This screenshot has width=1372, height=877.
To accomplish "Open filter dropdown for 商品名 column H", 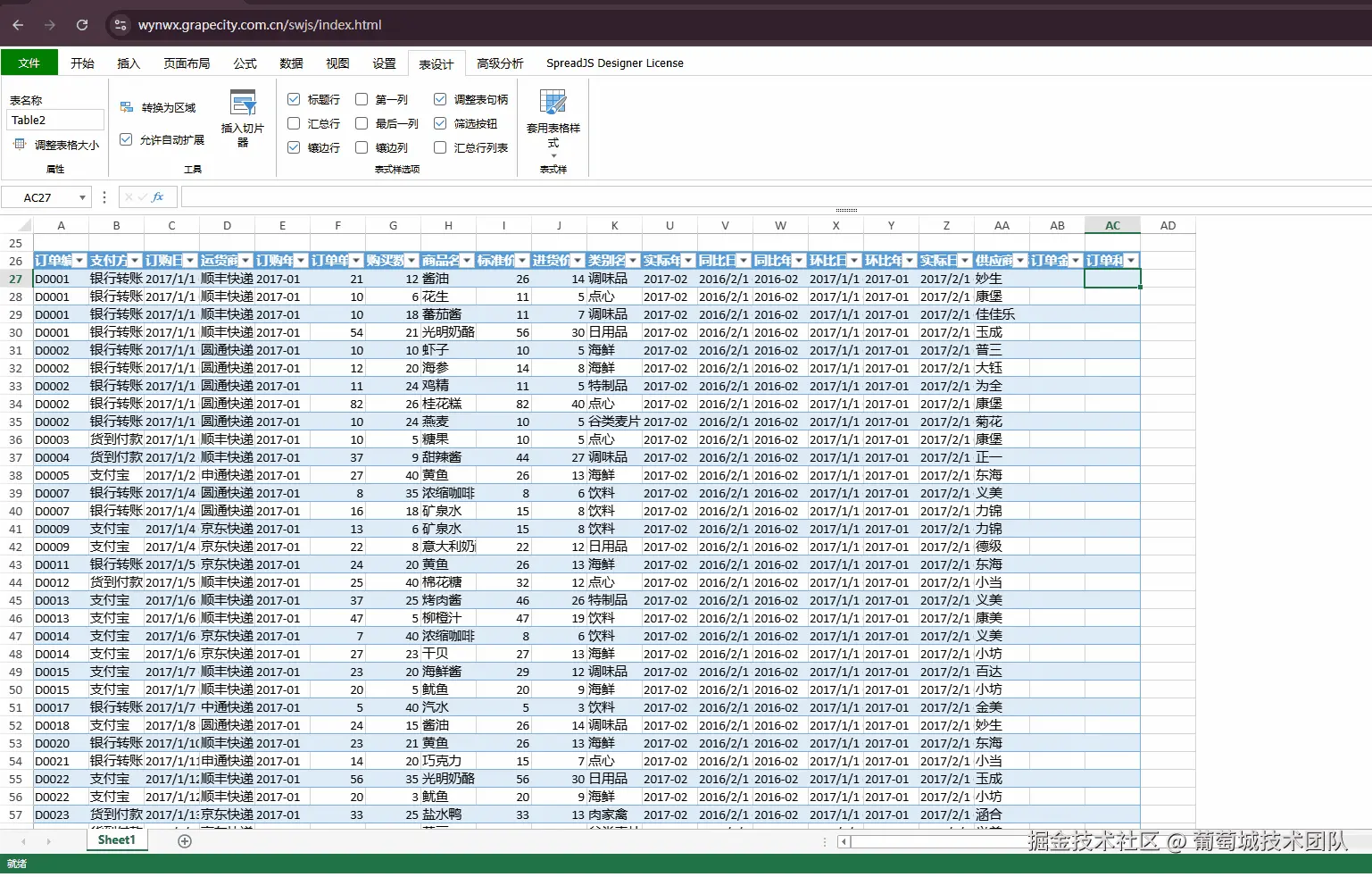I will click(x=467, y=261).
